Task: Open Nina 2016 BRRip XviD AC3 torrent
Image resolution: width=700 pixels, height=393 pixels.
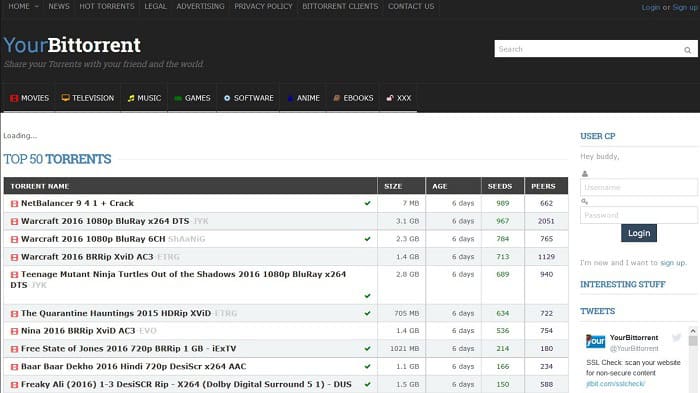Action: 78,331
